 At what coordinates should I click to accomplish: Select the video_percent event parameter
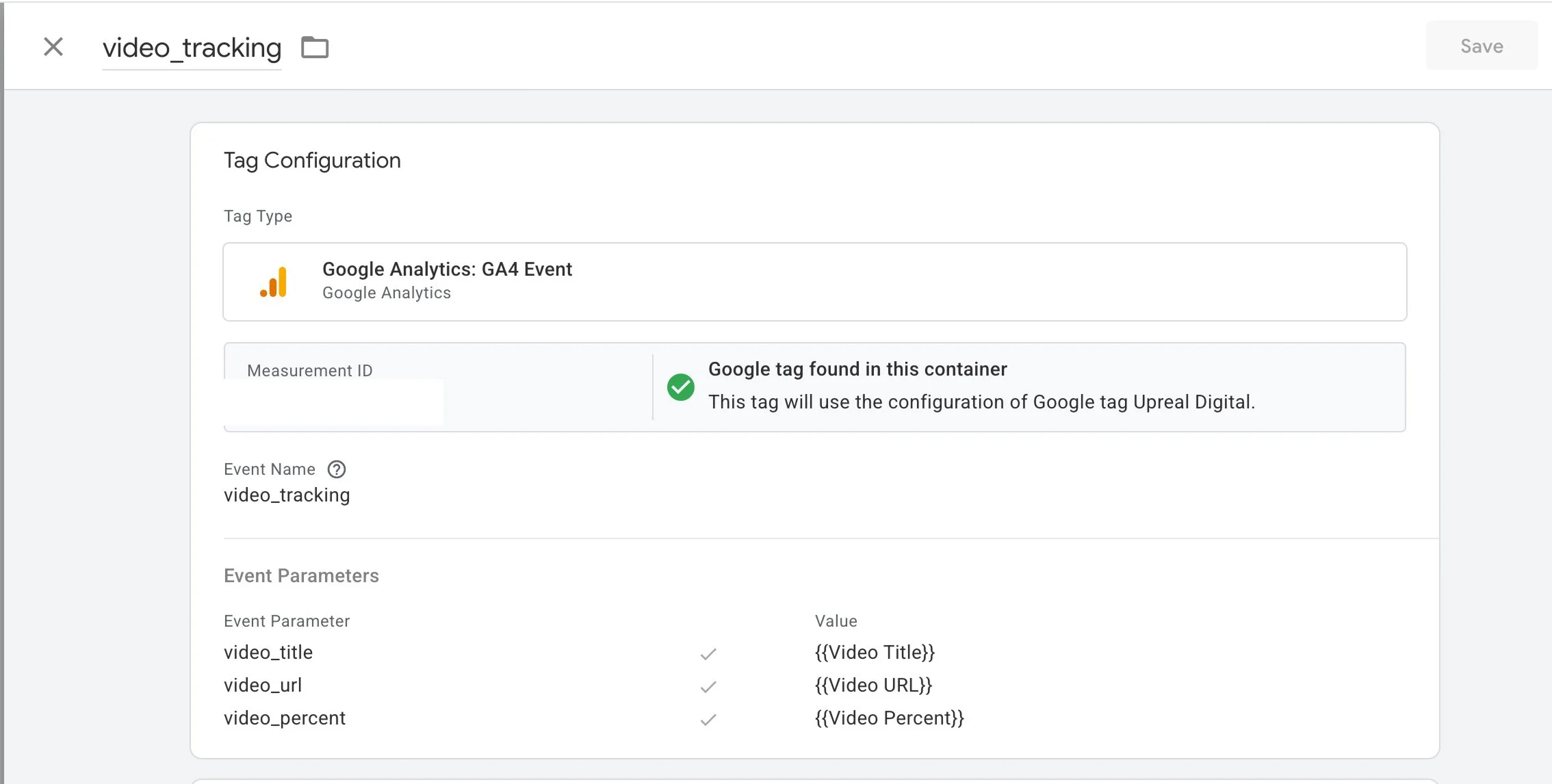[285, 718]
